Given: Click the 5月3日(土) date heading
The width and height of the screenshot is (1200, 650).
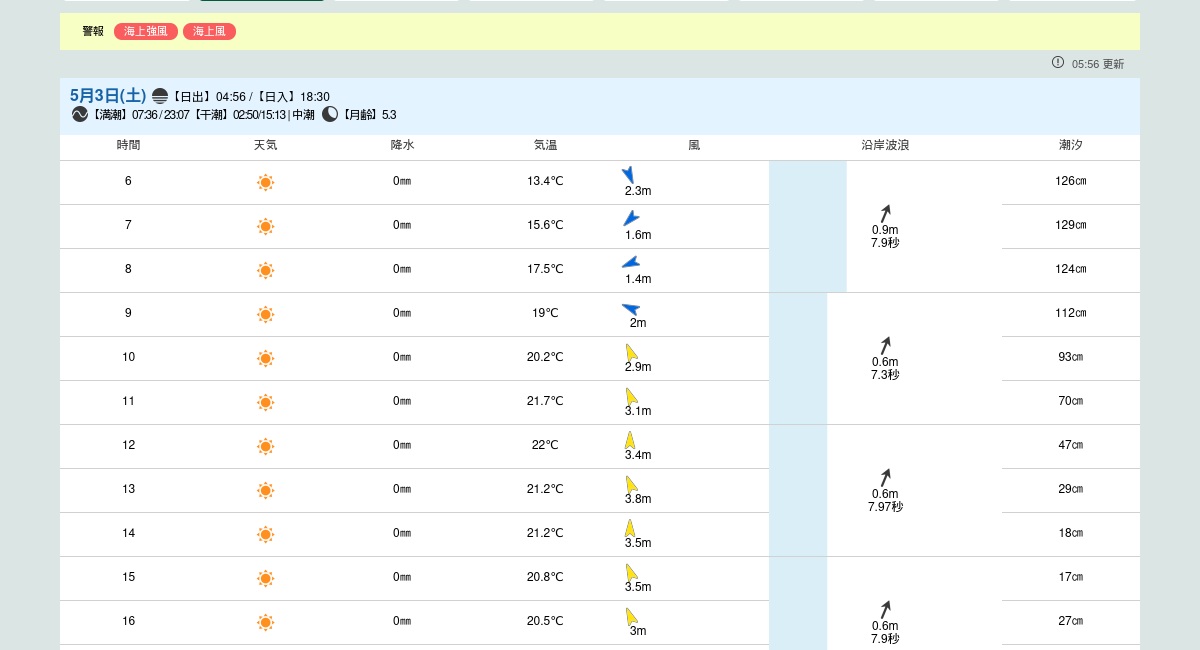Looking at the screenshot, I should [x=108, y=96].
